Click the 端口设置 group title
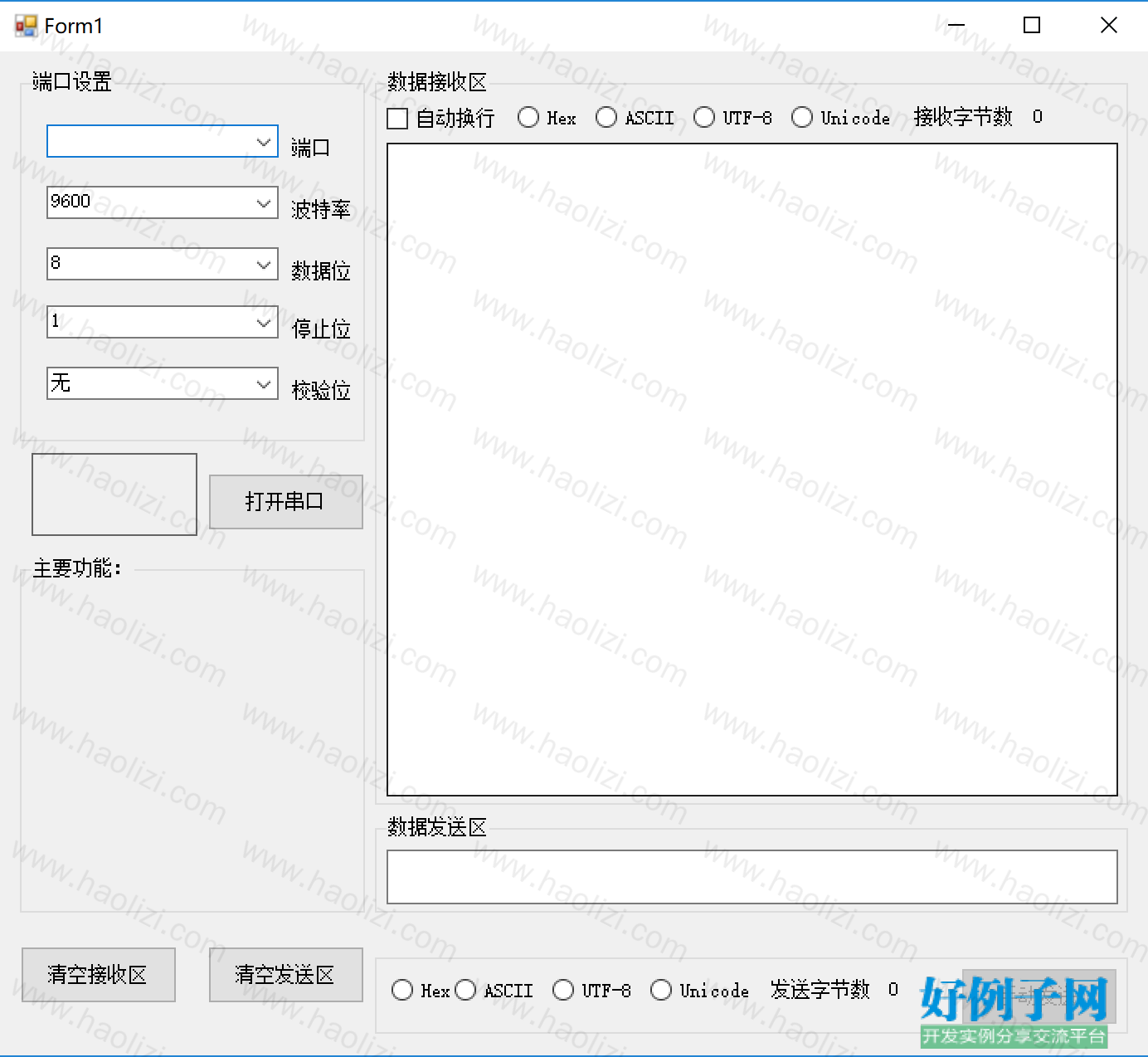The image size is (1148, 1057). click(72, 81)
